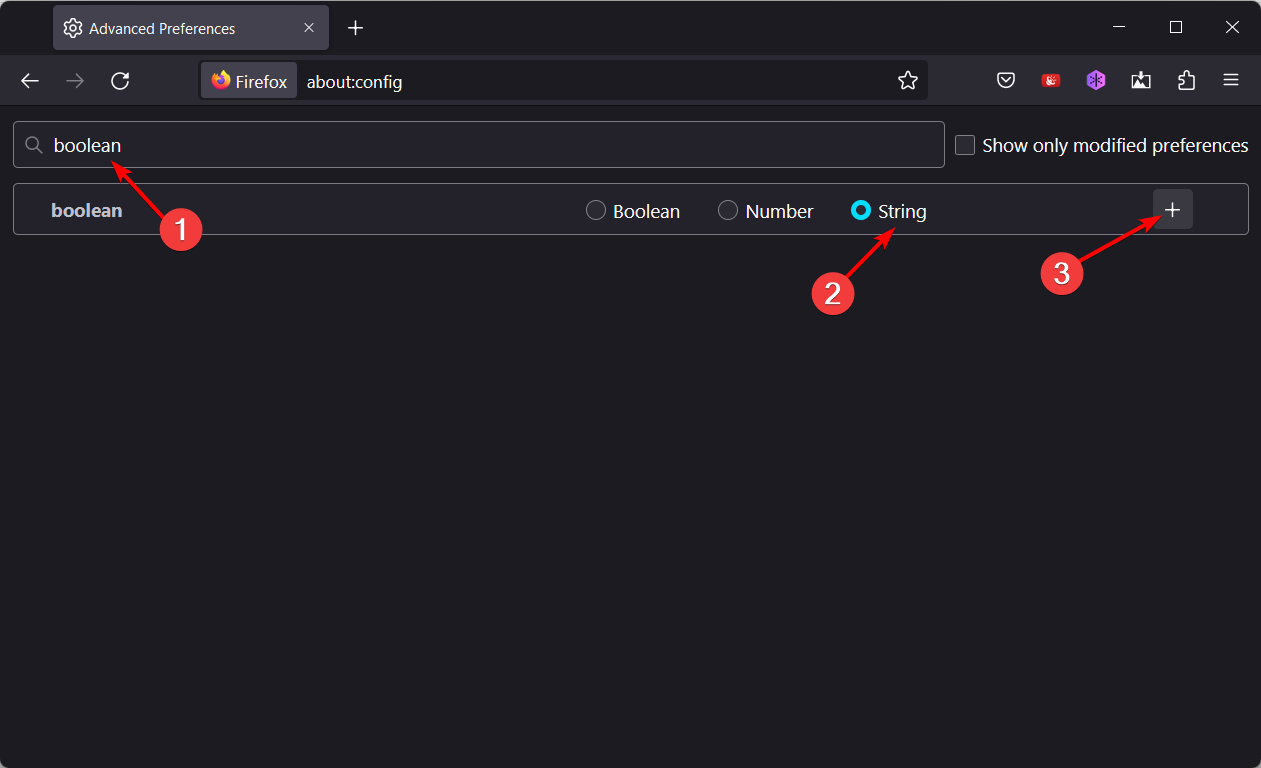The width and height of the screenshot is (1261, 768).
Task: Bookmark this page with the star icon
Action: (907, 81)
